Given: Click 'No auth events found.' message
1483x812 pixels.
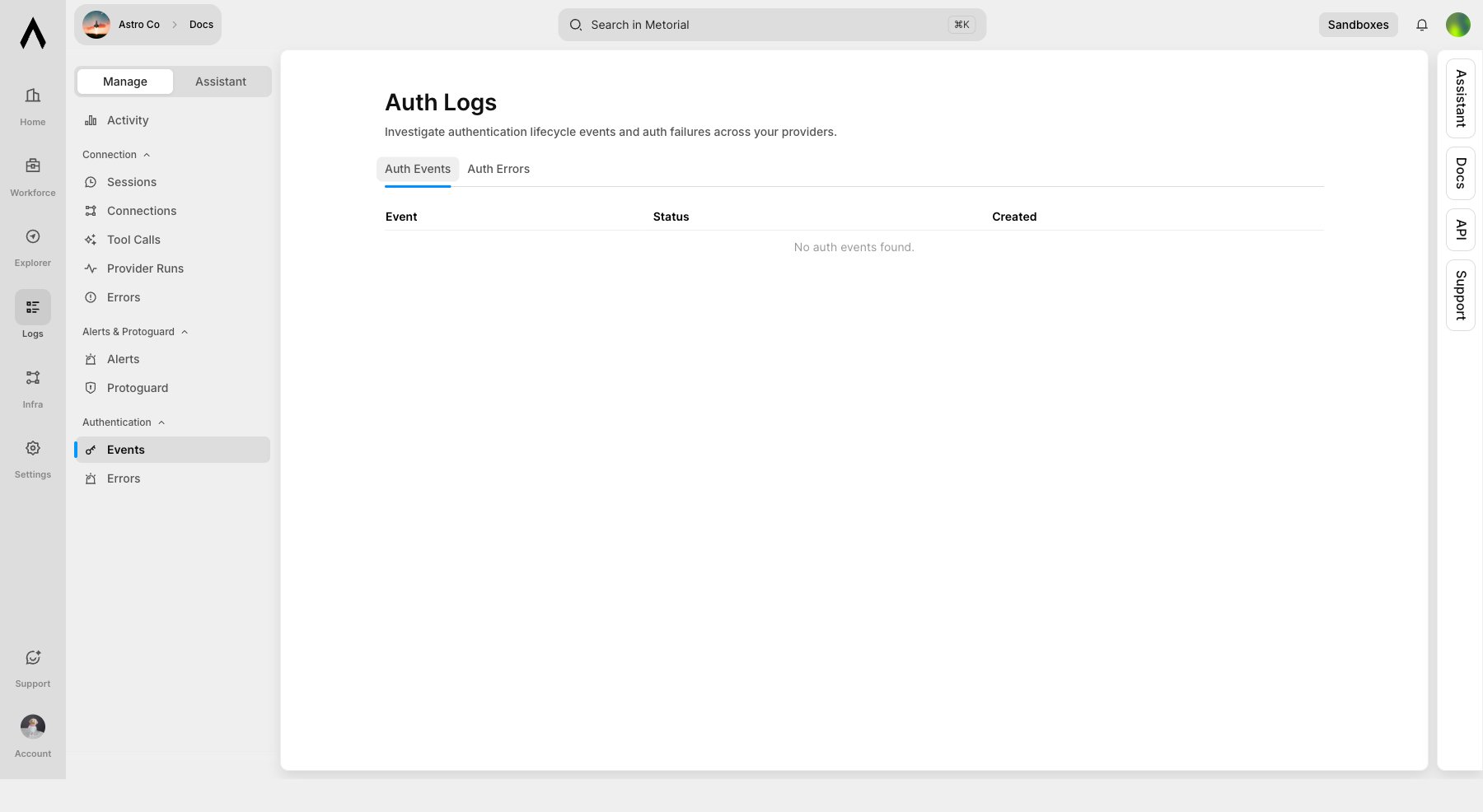Looking at the screenshot, I should coord(854,247).
